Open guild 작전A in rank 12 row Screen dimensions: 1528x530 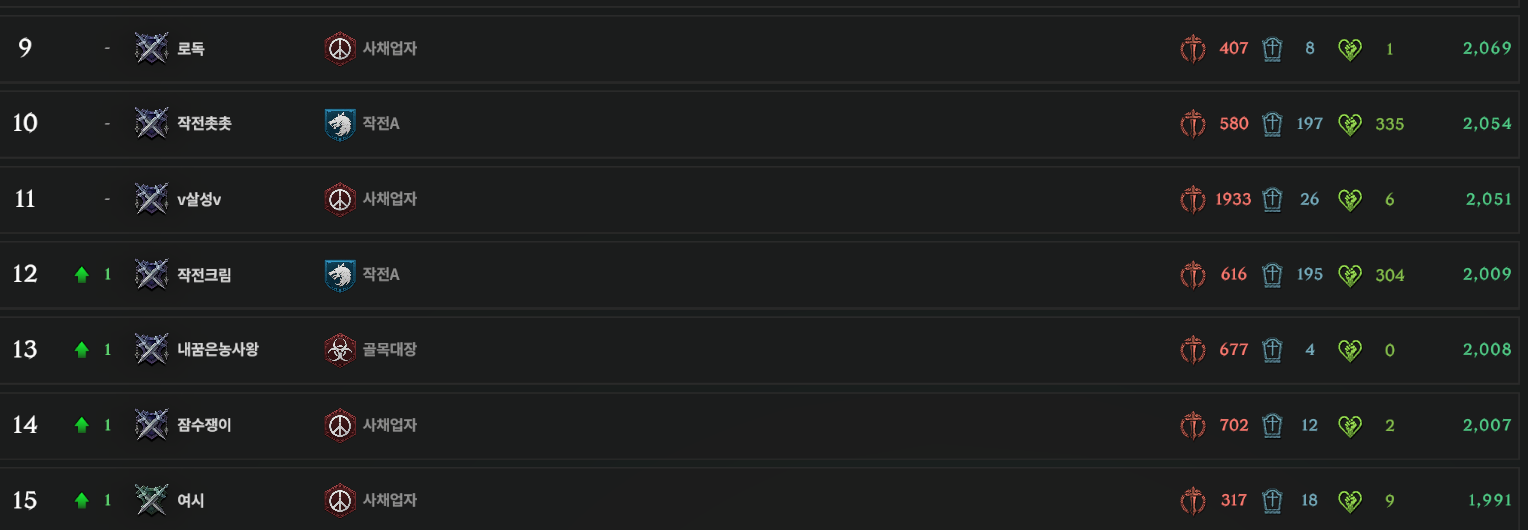(381, 274)
